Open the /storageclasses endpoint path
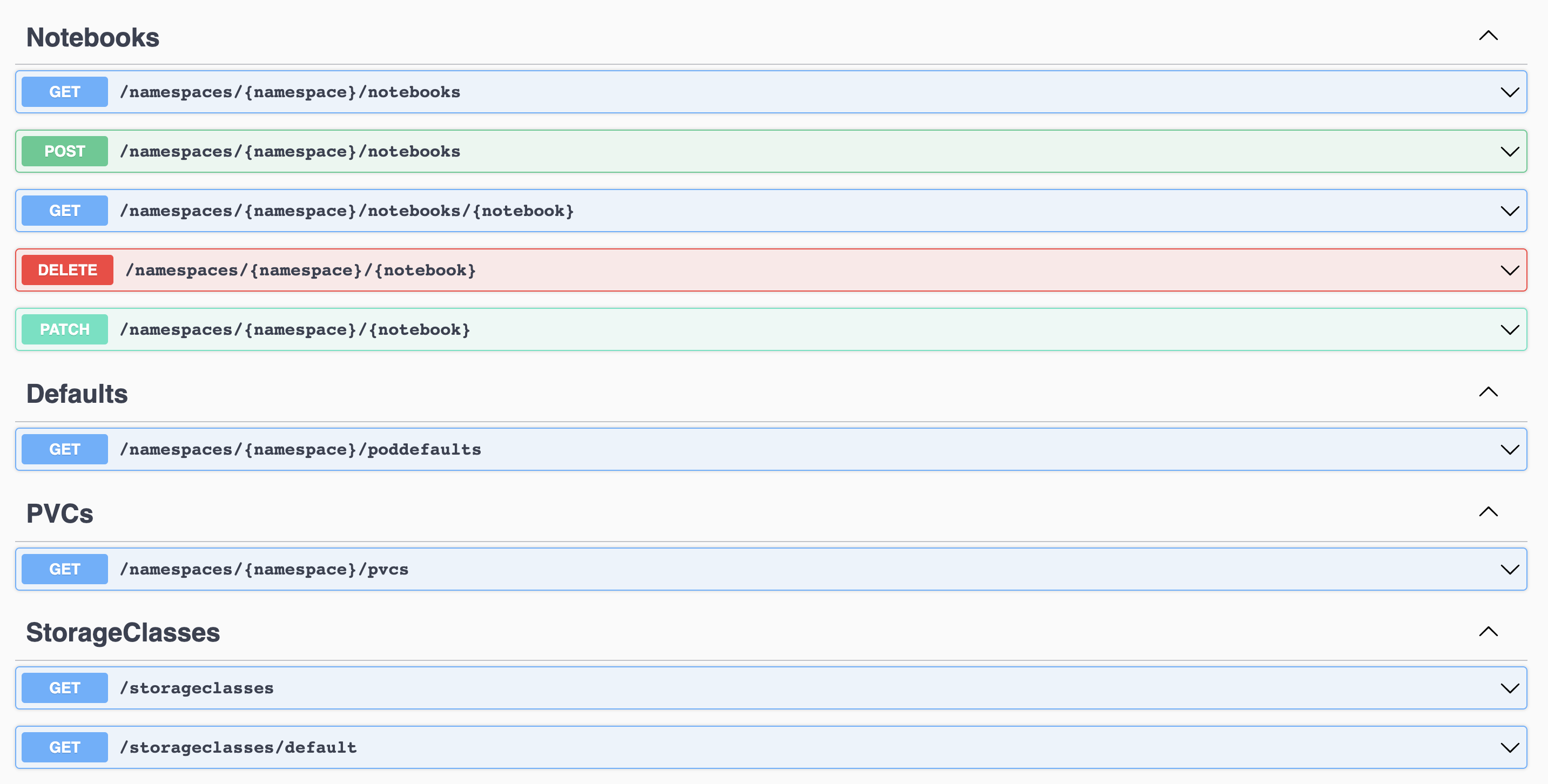 click(x=197, y=688)
